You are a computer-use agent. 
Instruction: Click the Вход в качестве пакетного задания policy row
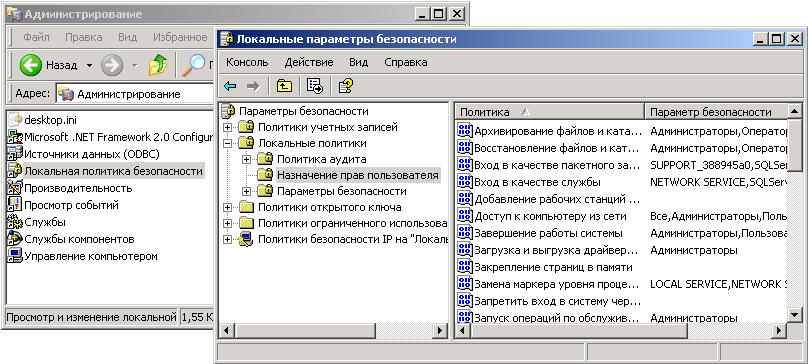click(622, 165)
